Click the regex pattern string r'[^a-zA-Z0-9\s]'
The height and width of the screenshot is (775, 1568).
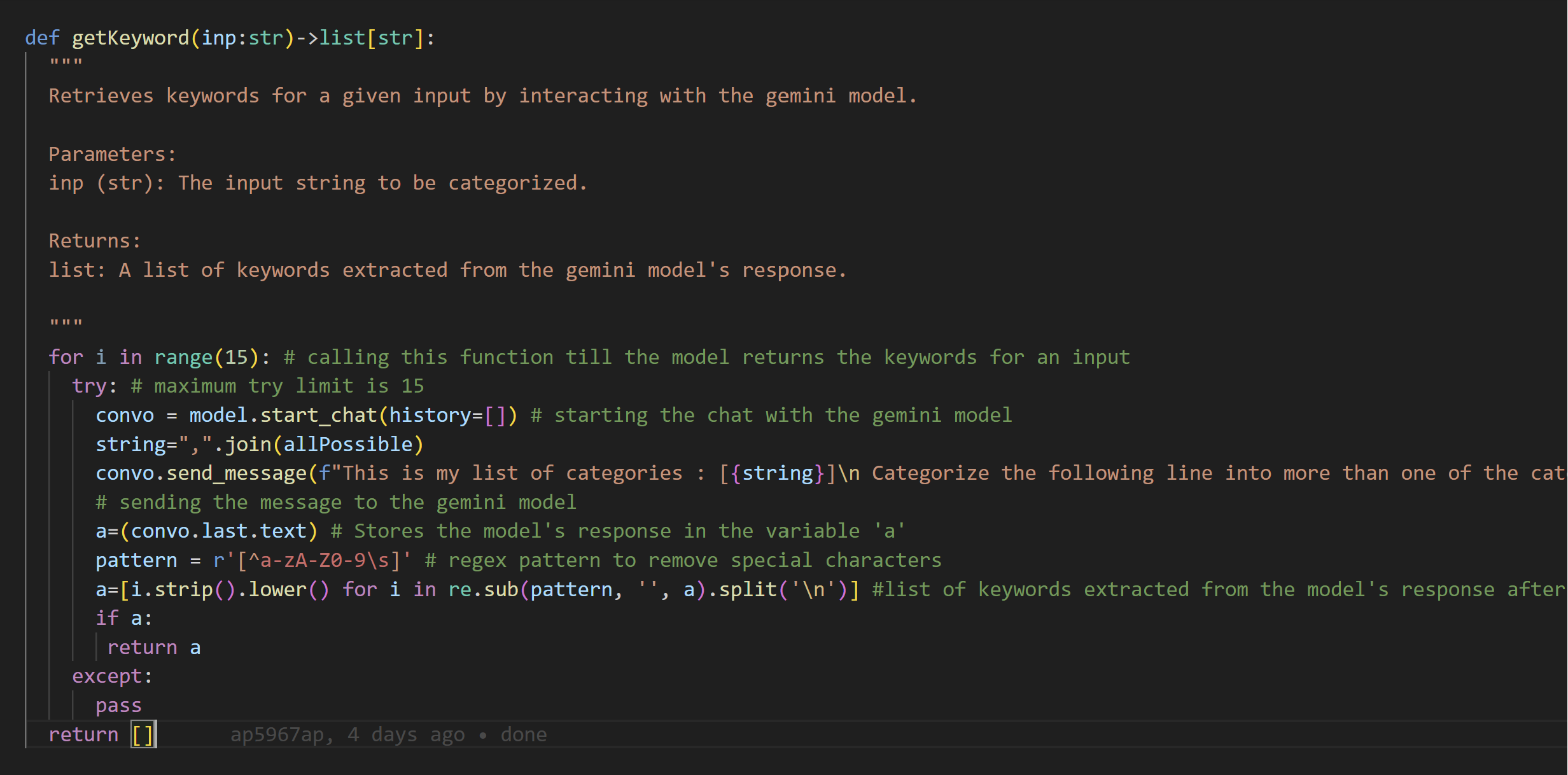(x=312, y=560)
